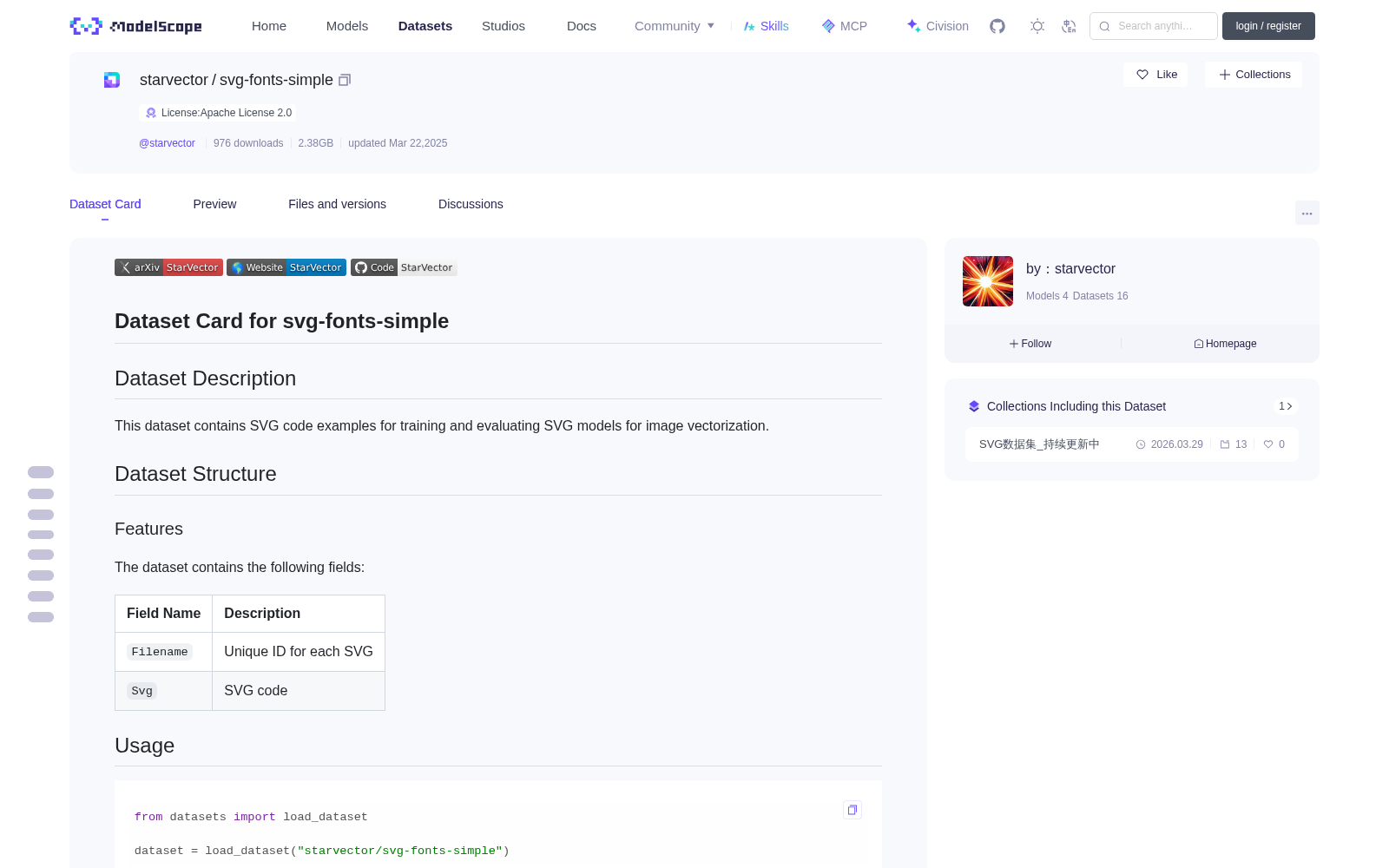Click the '976 downloads' text
This screenshot has height=868, width=1389.
tap(248, 143)
